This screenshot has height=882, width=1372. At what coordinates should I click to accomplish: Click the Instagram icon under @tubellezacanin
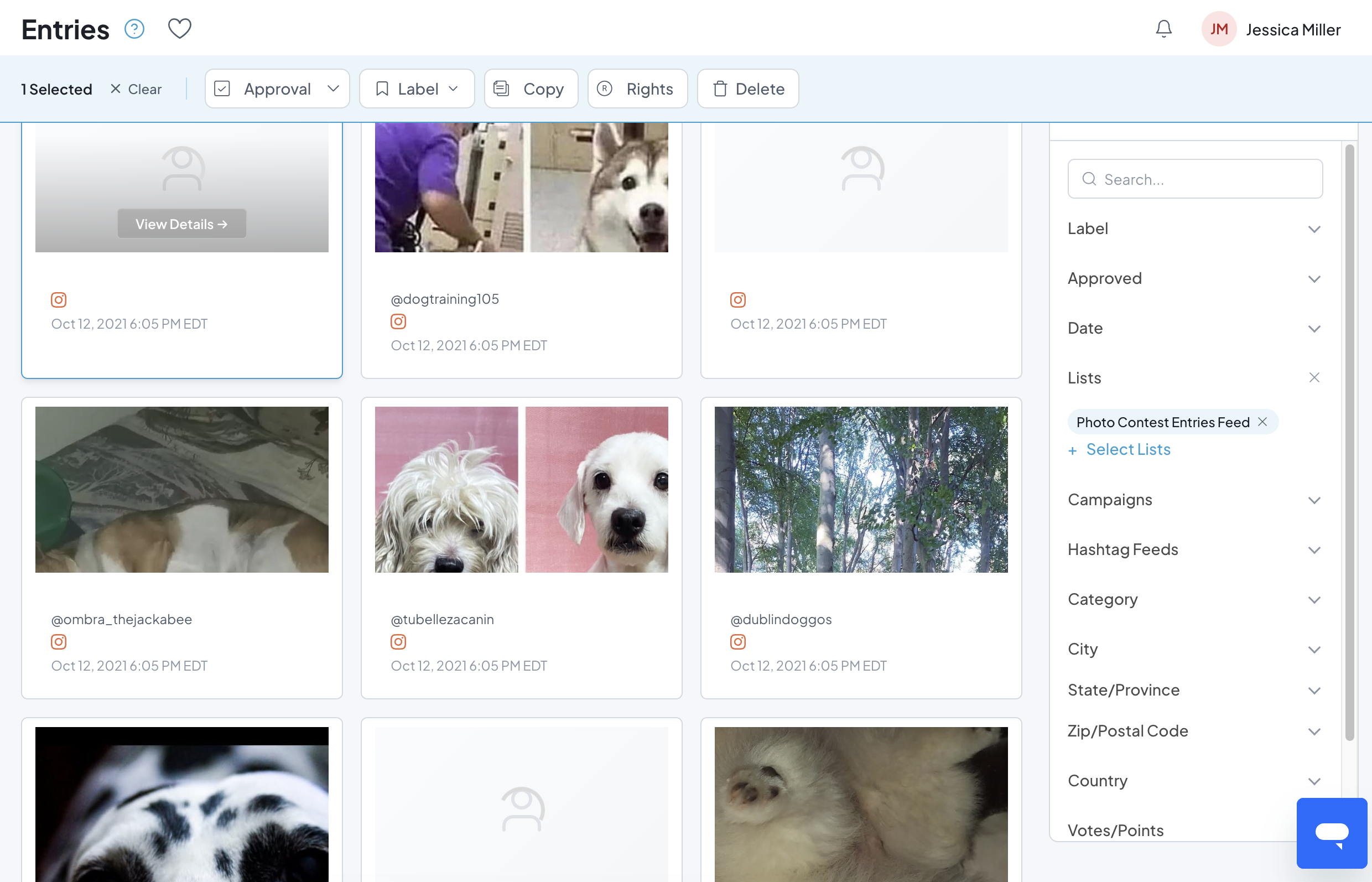[398, 642]
